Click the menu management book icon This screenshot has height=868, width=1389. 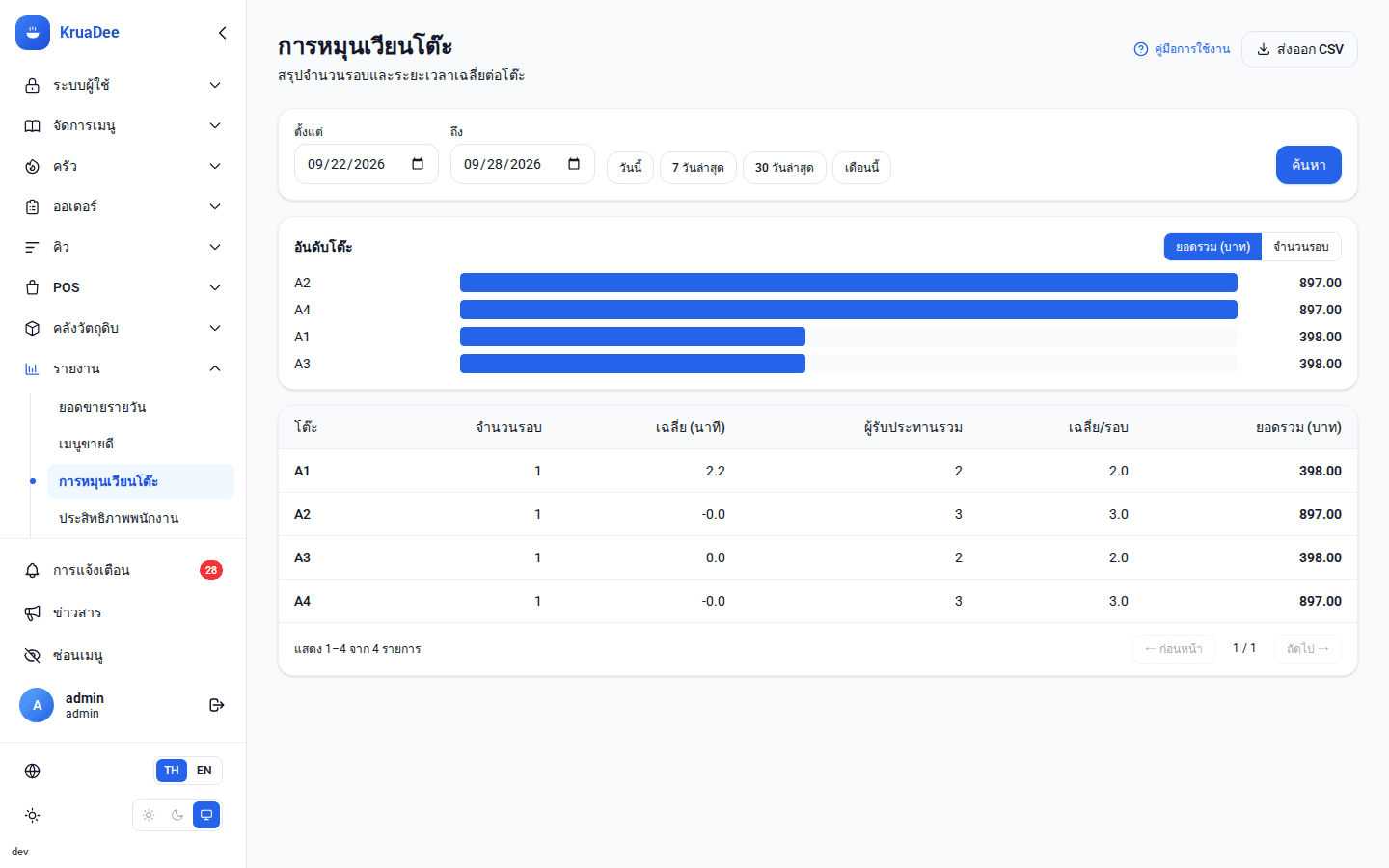[33, 125]
